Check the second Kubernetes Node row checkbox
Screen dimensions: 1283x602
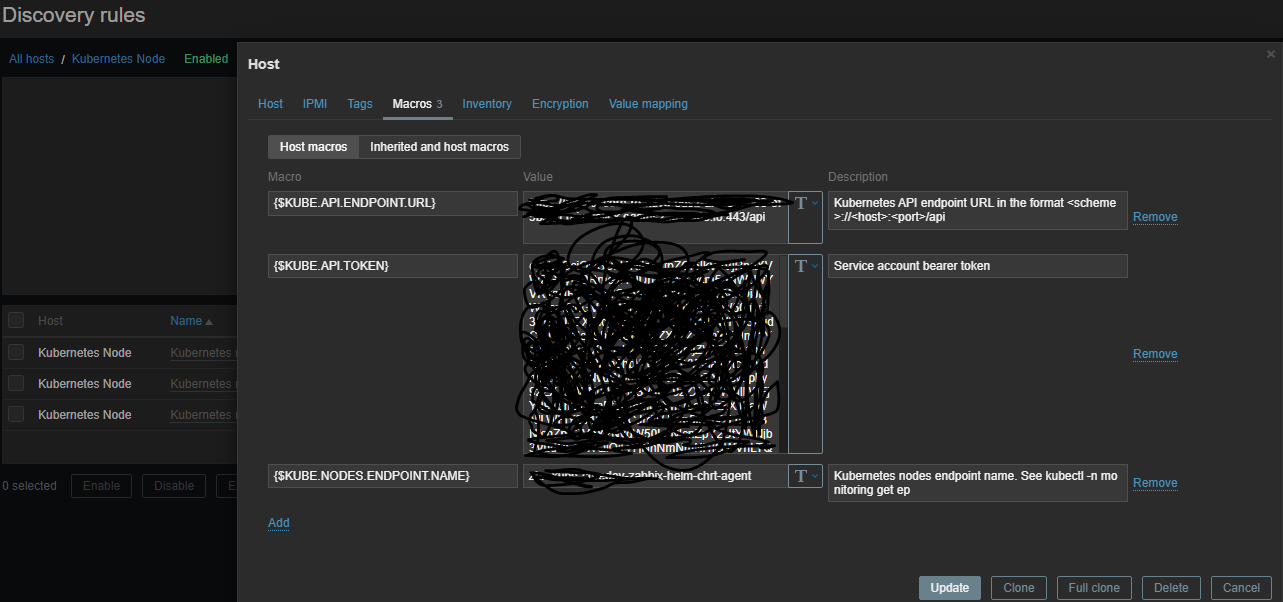click(16, 384)
